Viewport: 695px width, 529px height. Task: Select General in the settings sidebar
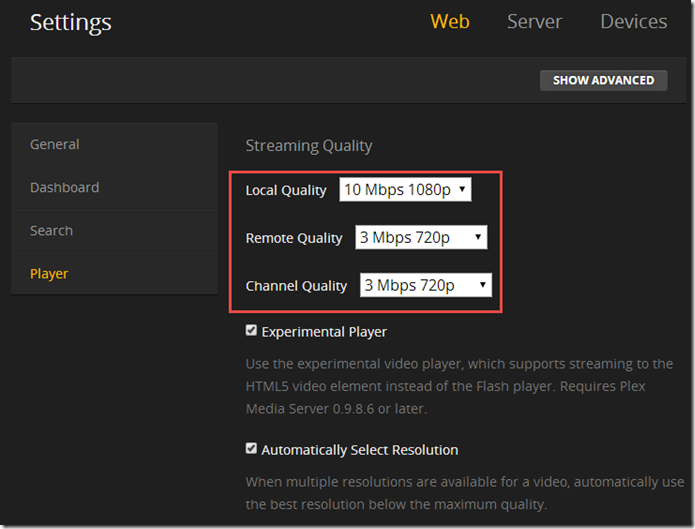(x=55, y=144)
